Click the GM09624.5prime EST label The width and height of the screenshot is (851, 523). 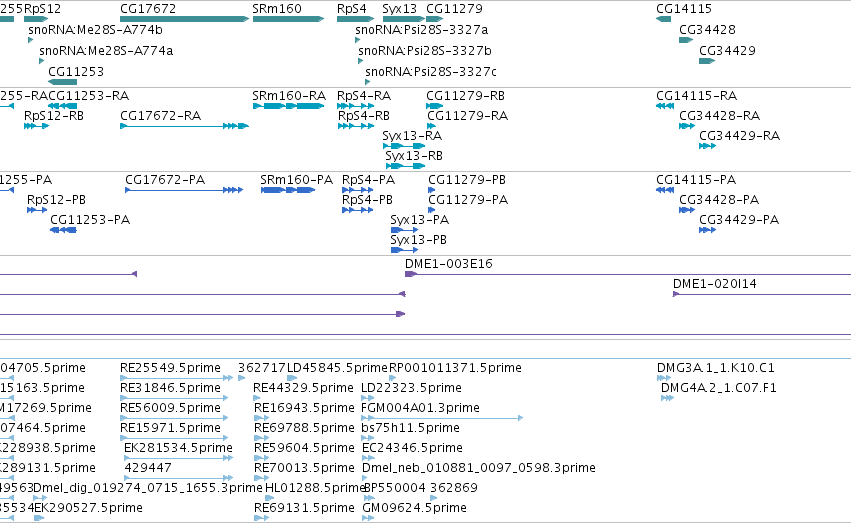coord(415,508)
